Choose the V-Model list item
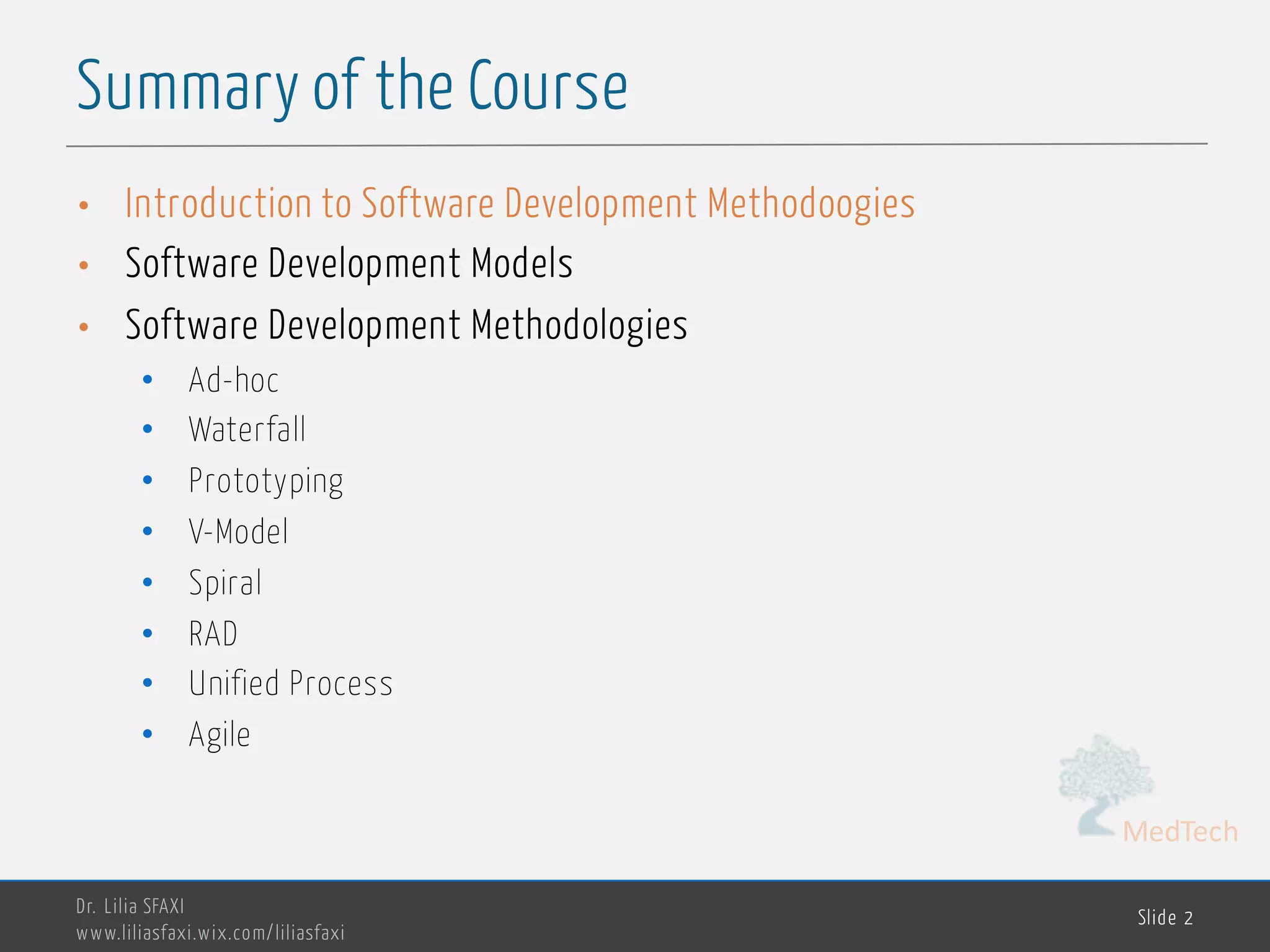This screenshot has height=952, width=1270. click(x=238, y=532)
